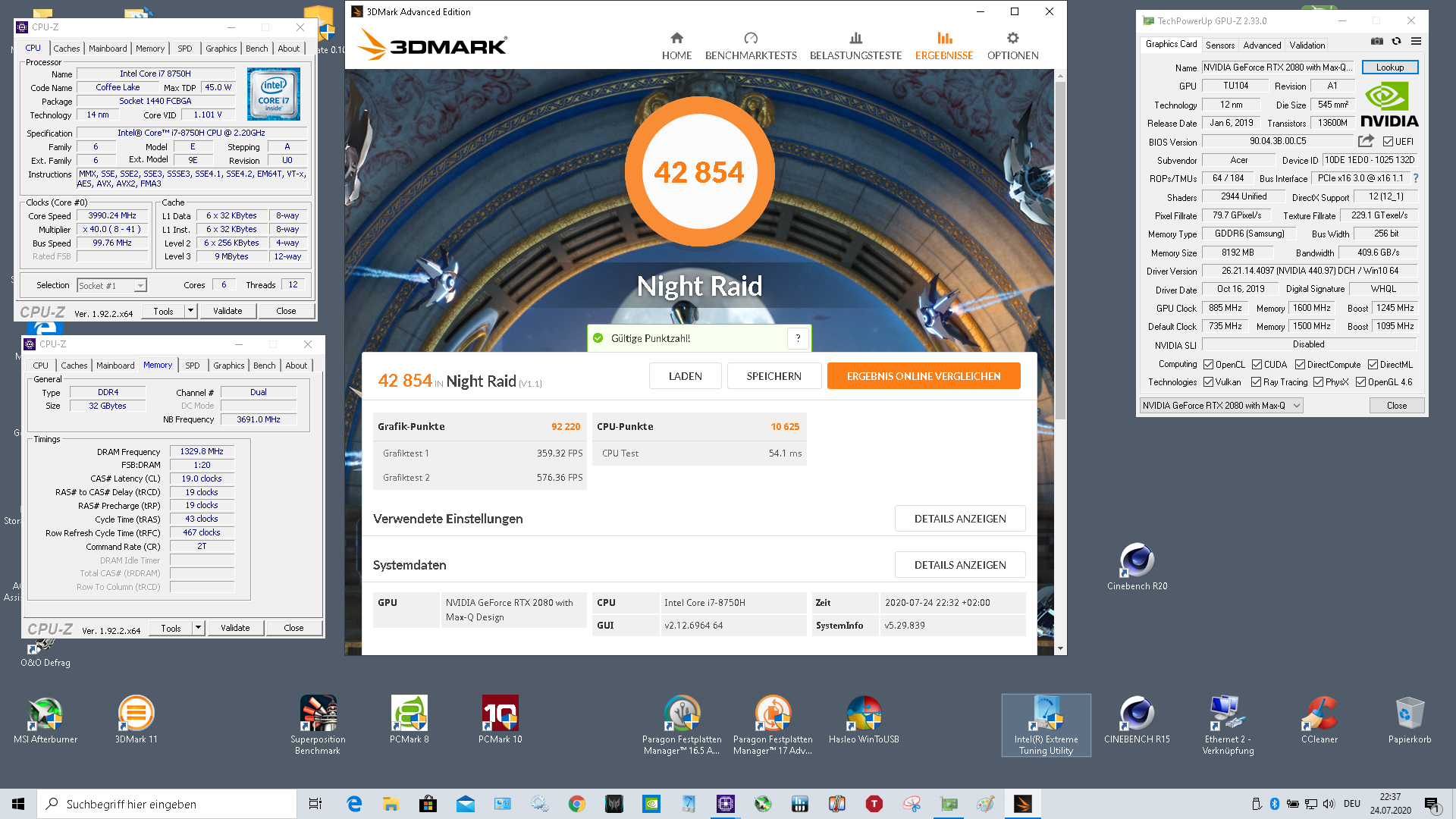The width and height of the screenshot is (1456, 819).
Task: Open Ethernet 2 Verknüpfung shortcut
Action: [1228, 725]
